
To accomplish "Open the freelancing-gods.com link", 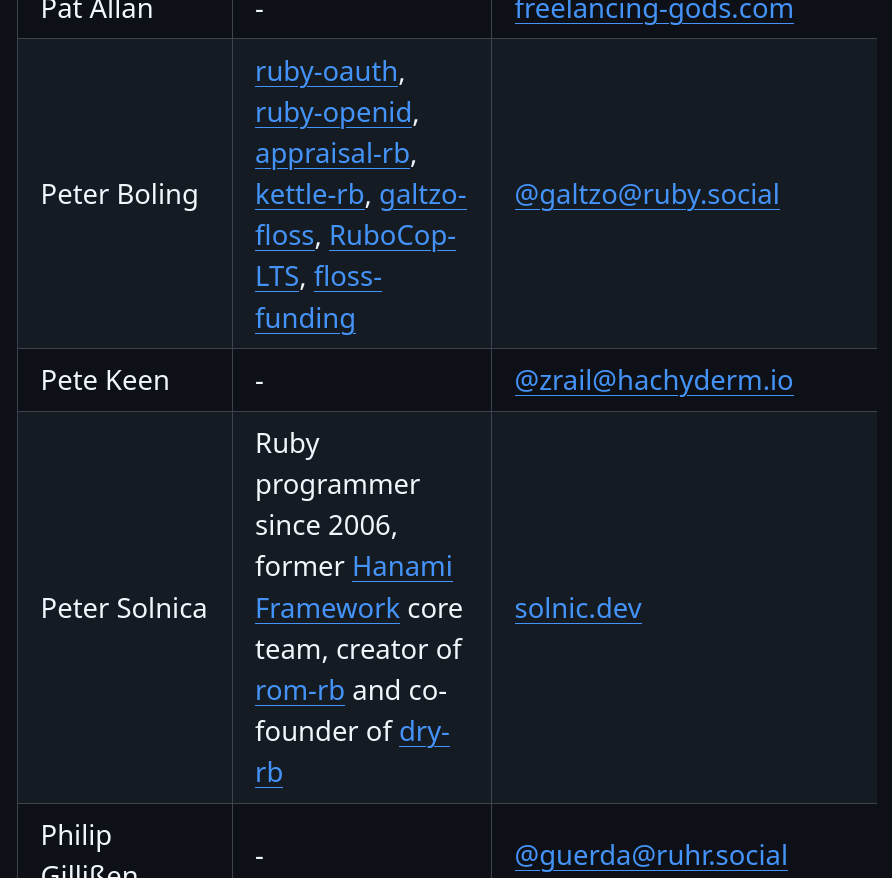I will click(x=653, y=12).
